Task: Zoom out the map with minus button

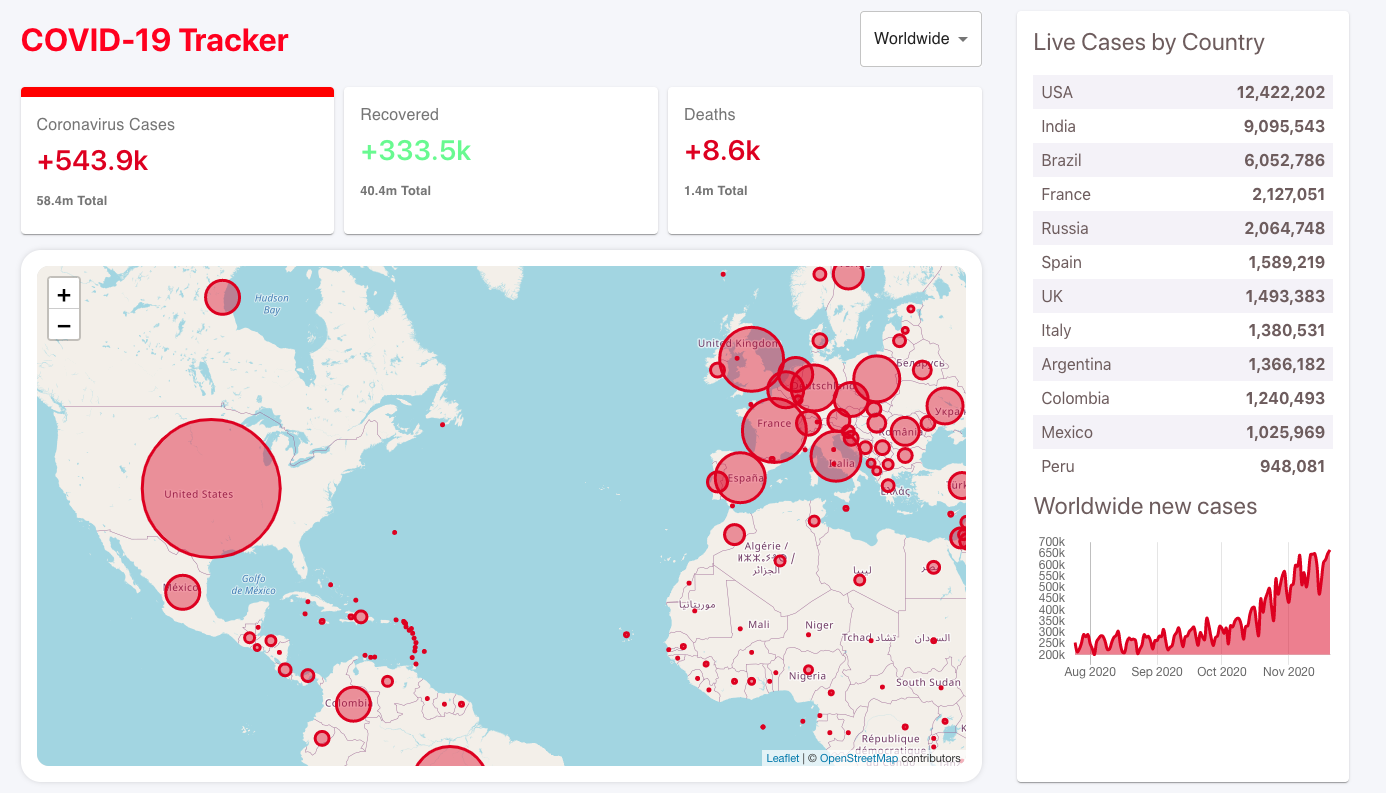Action: [x=64, y=325]
